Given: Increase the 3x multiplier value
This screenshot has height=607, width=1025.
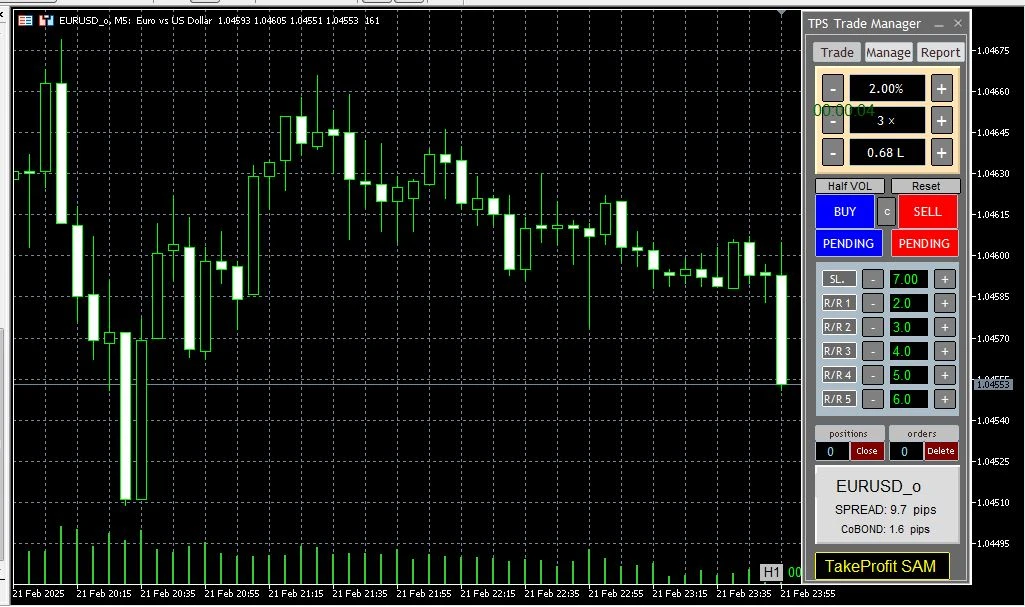Looking at the screenshot, I should pyautogui.click(x=941, y=120).
